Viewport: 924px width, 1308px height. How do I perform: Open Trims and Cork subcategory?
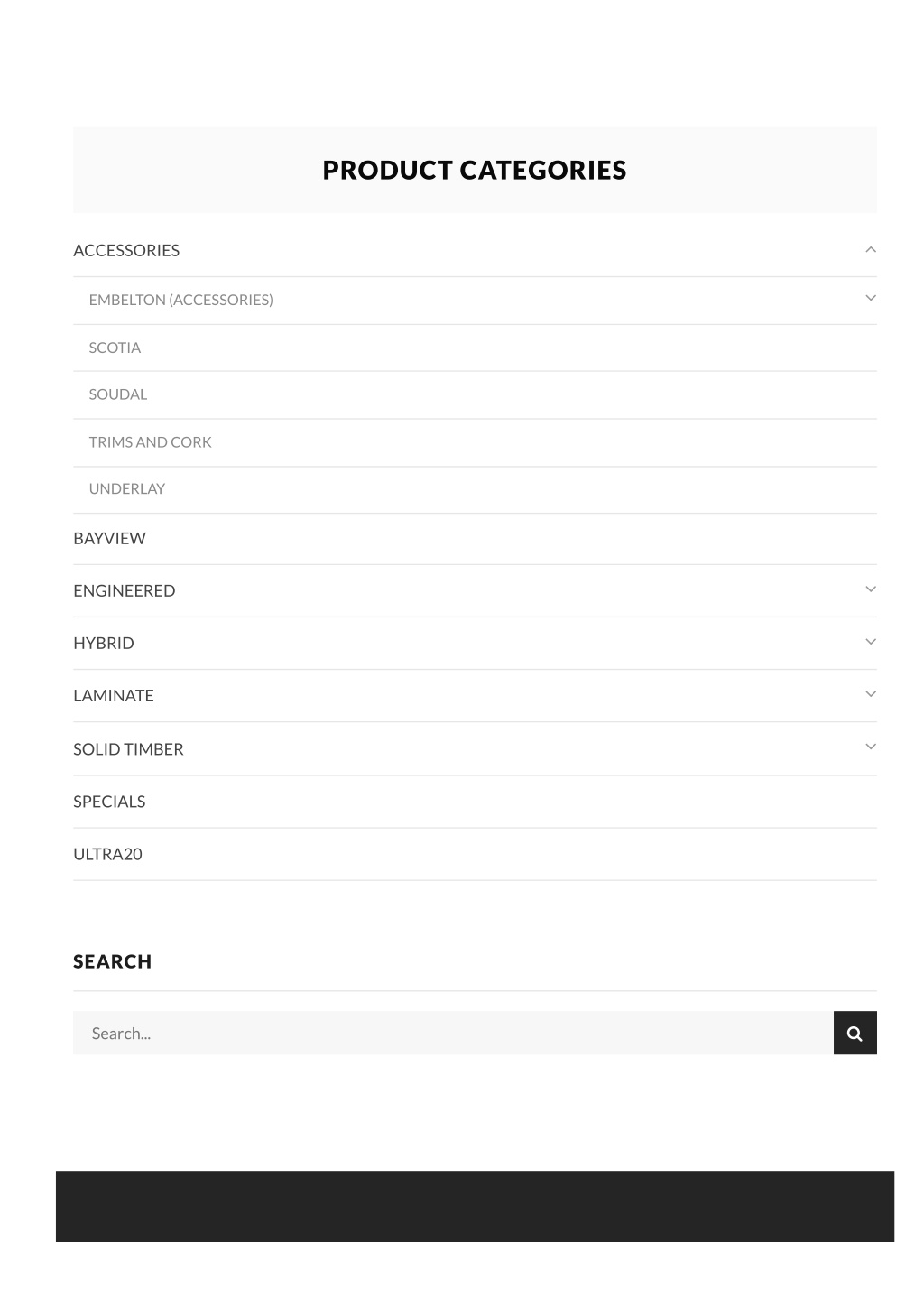tap(150, 442)
